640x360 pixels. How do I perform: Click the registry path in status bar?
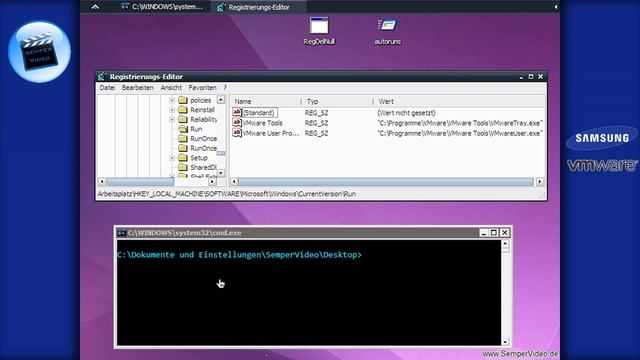[227, 194]
